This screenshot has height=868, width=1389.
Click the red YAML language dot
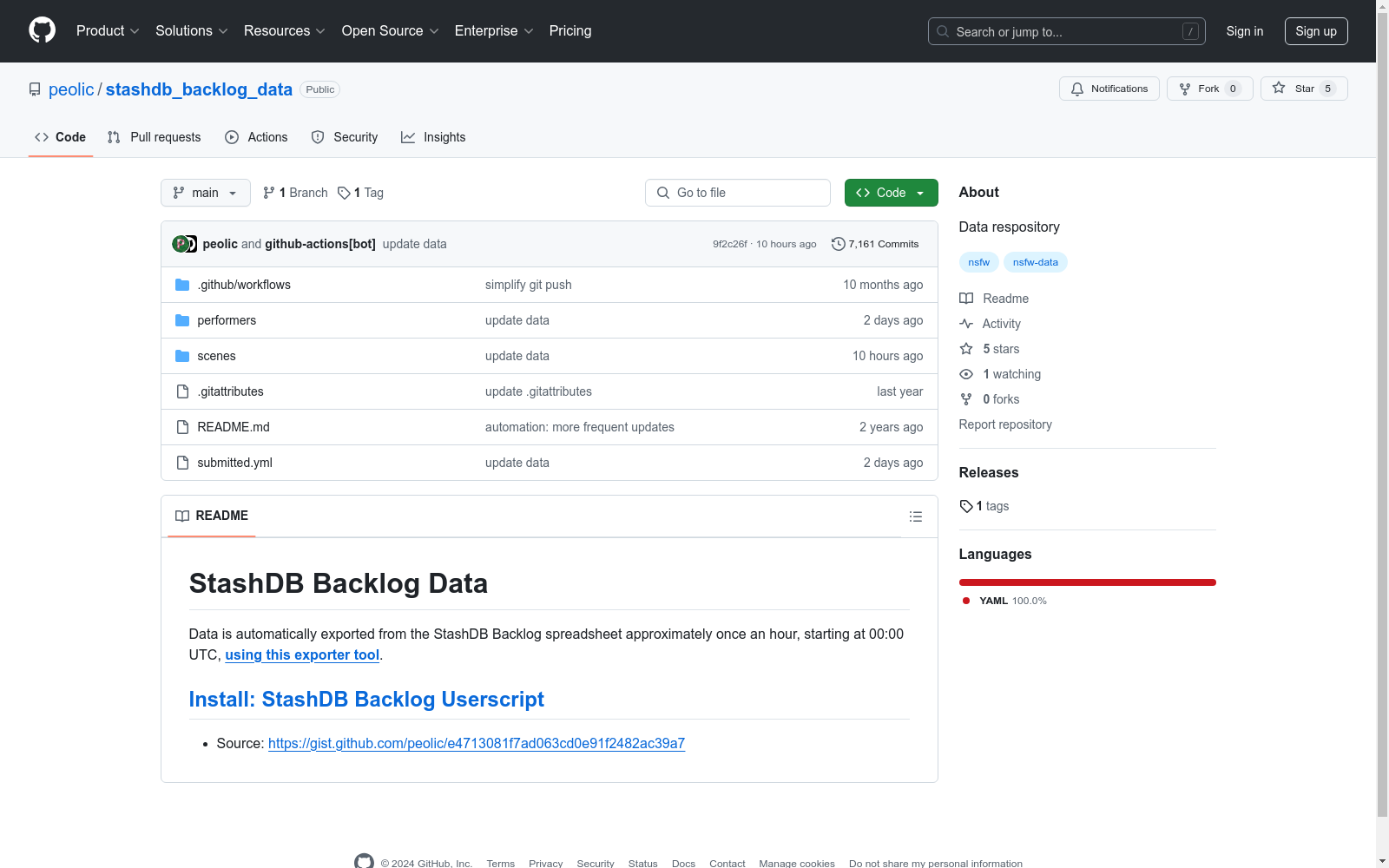click(966, 601)
